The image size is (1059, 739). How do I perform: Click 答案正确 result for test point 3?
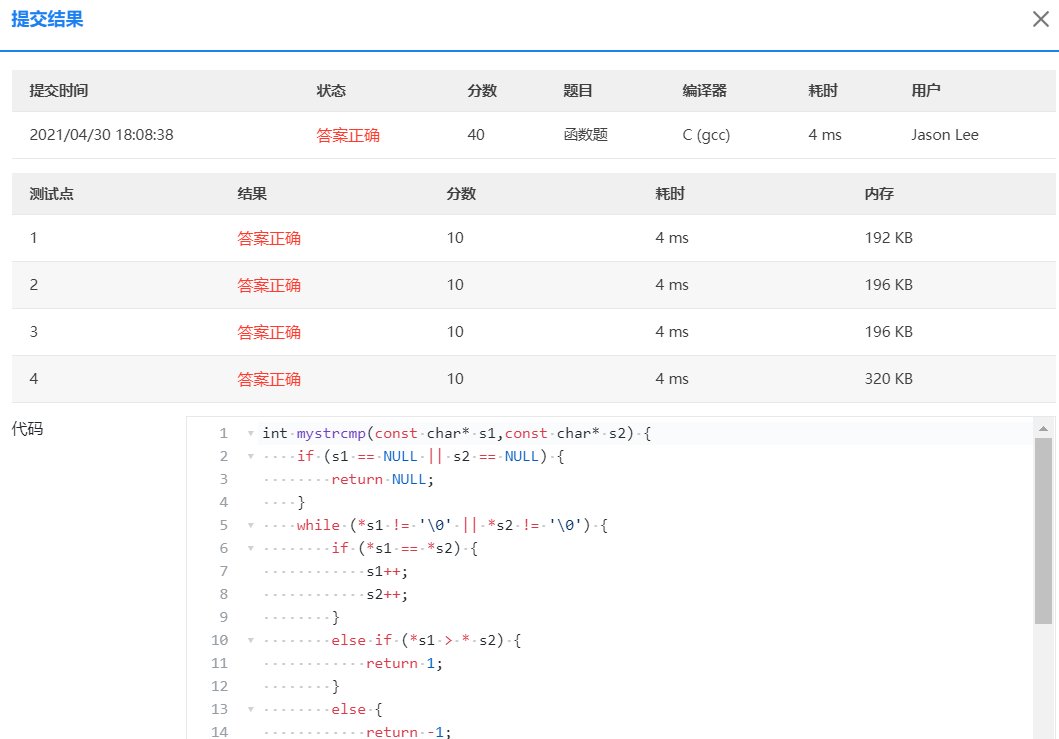269,332
